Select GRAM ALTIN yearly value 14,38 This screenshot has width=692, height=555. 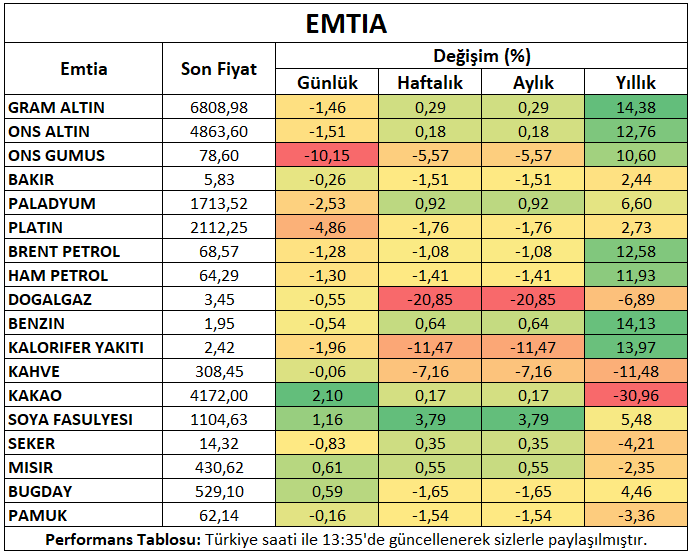(636, 107)
